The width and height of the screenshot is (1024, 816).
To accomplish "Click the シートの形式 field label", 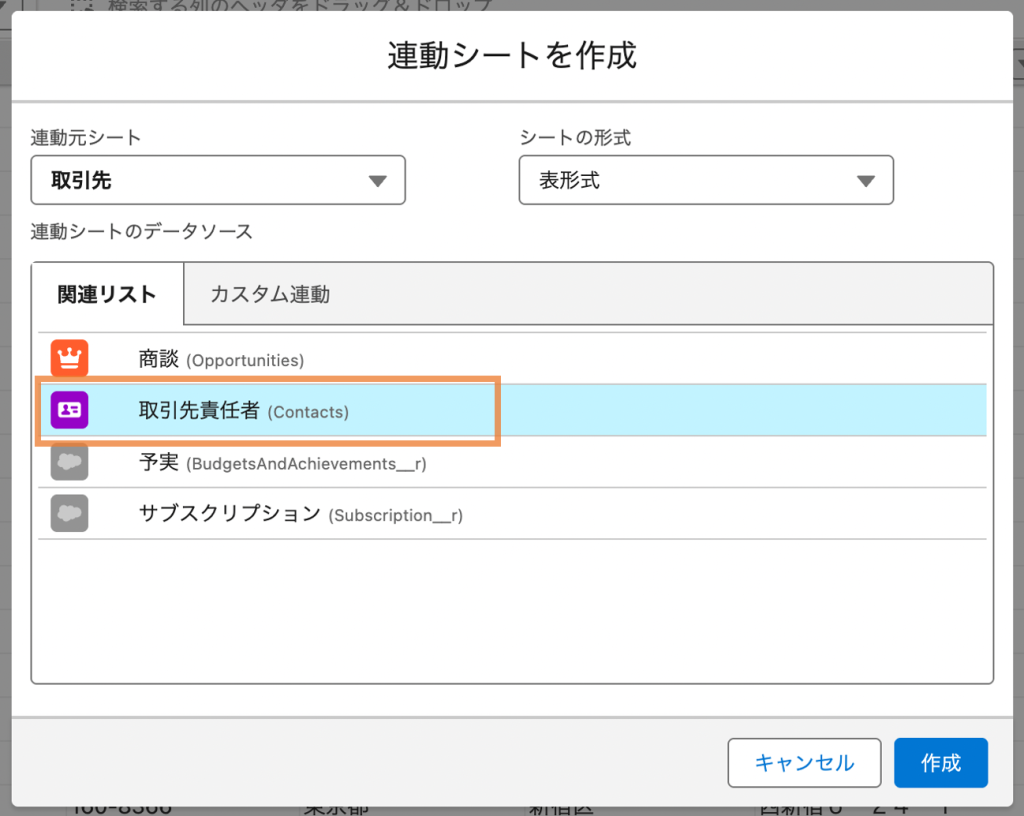I will coord(575,138).
